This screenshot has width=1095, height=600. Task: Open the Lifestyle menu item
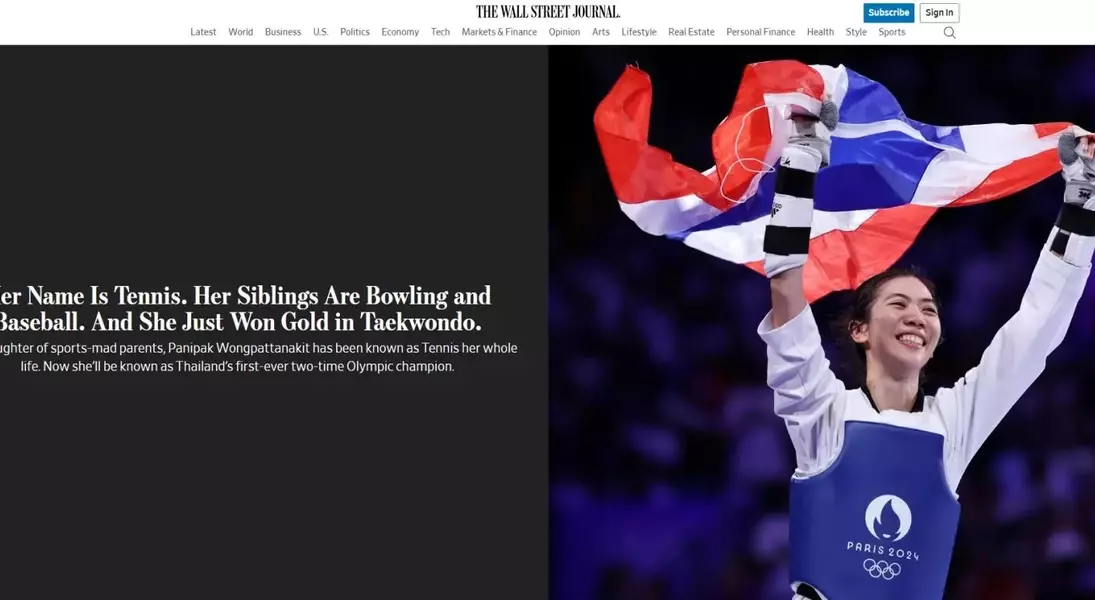click(639, 32)
